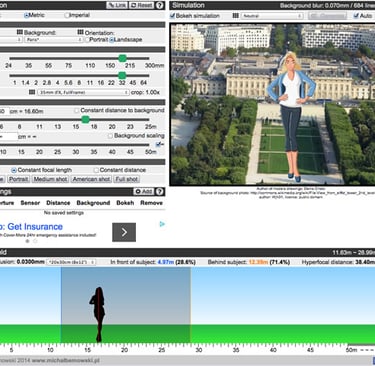Click the Add saved setting button
This screenshot has width=375, height=366.
[143, 191]
